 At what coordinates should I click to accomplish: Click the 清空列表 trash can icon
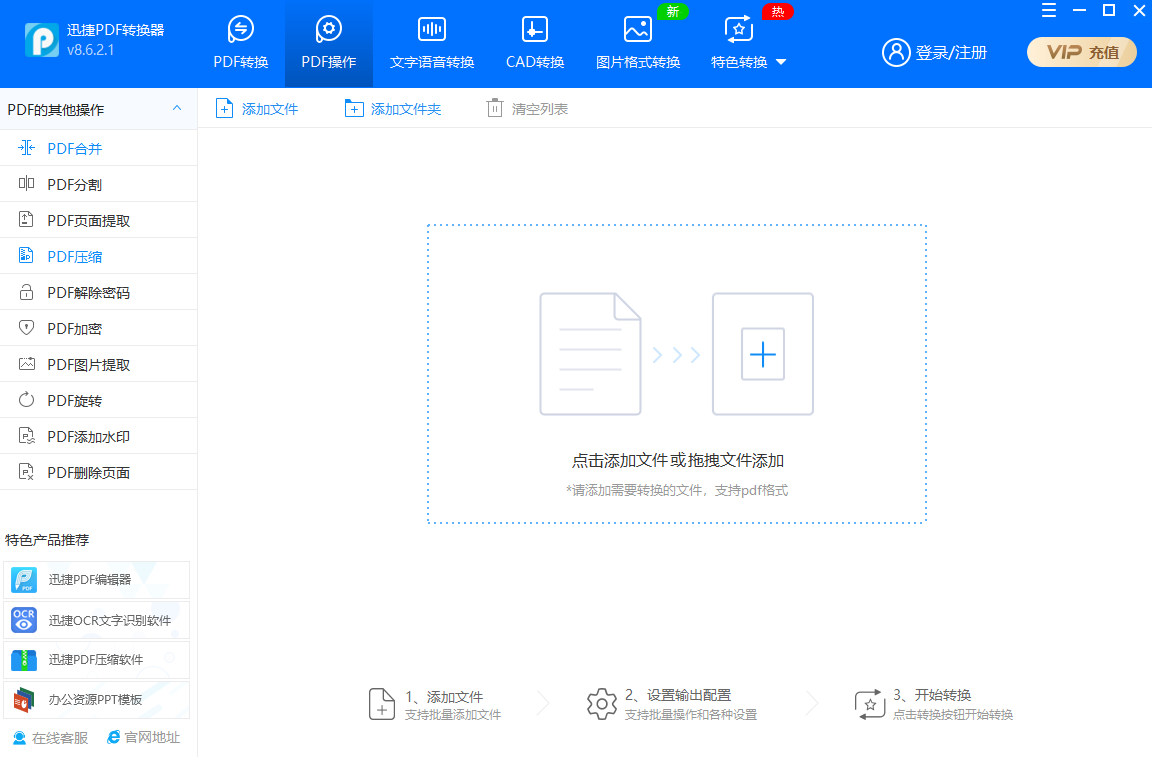point(495,109)
